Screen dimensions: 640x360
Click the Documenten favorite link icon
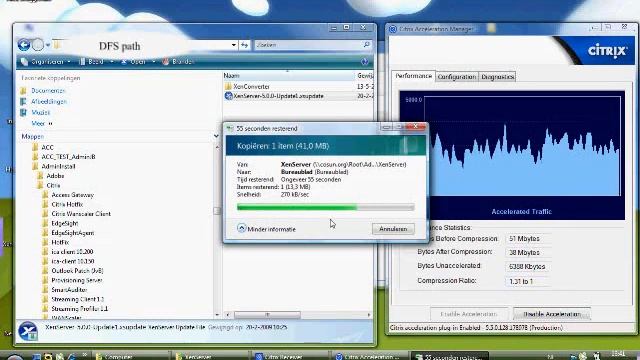tap(23, 91)
